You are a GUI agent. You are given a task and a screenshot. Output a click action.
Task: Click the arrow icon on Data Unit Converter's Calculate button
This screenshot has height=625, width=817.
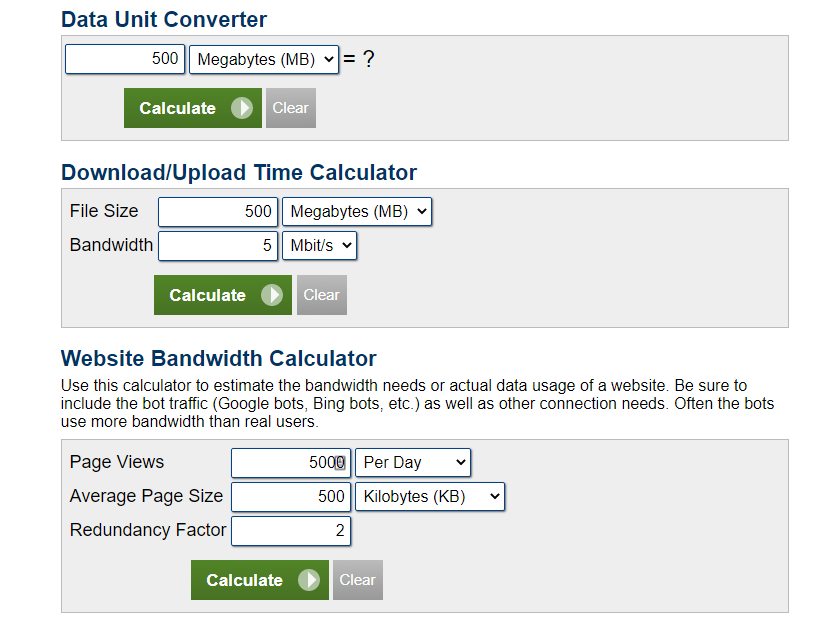[x=242, y=108]
